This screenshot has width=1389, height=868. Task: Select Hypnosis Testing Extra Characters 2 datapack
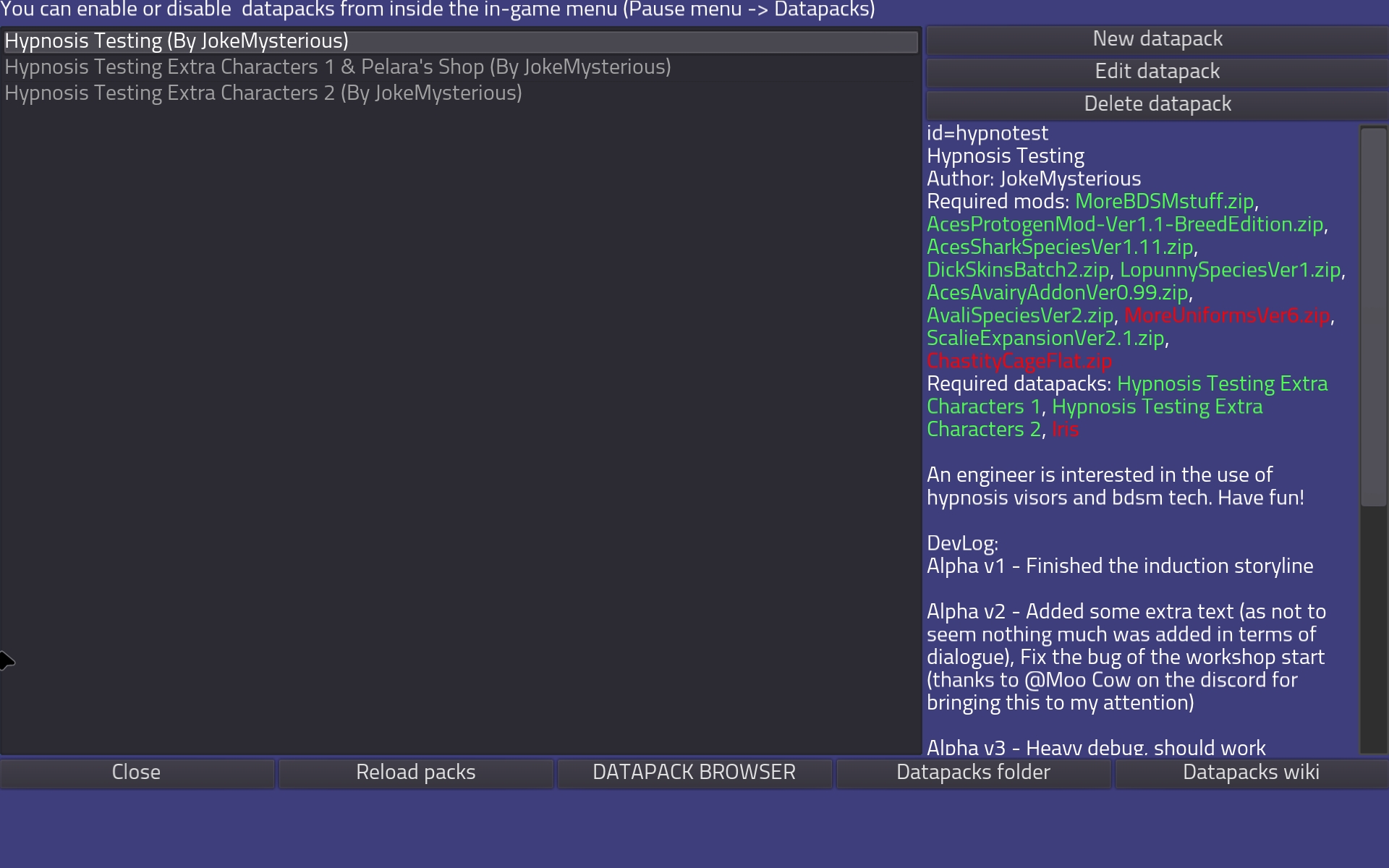tap(263, 93)
